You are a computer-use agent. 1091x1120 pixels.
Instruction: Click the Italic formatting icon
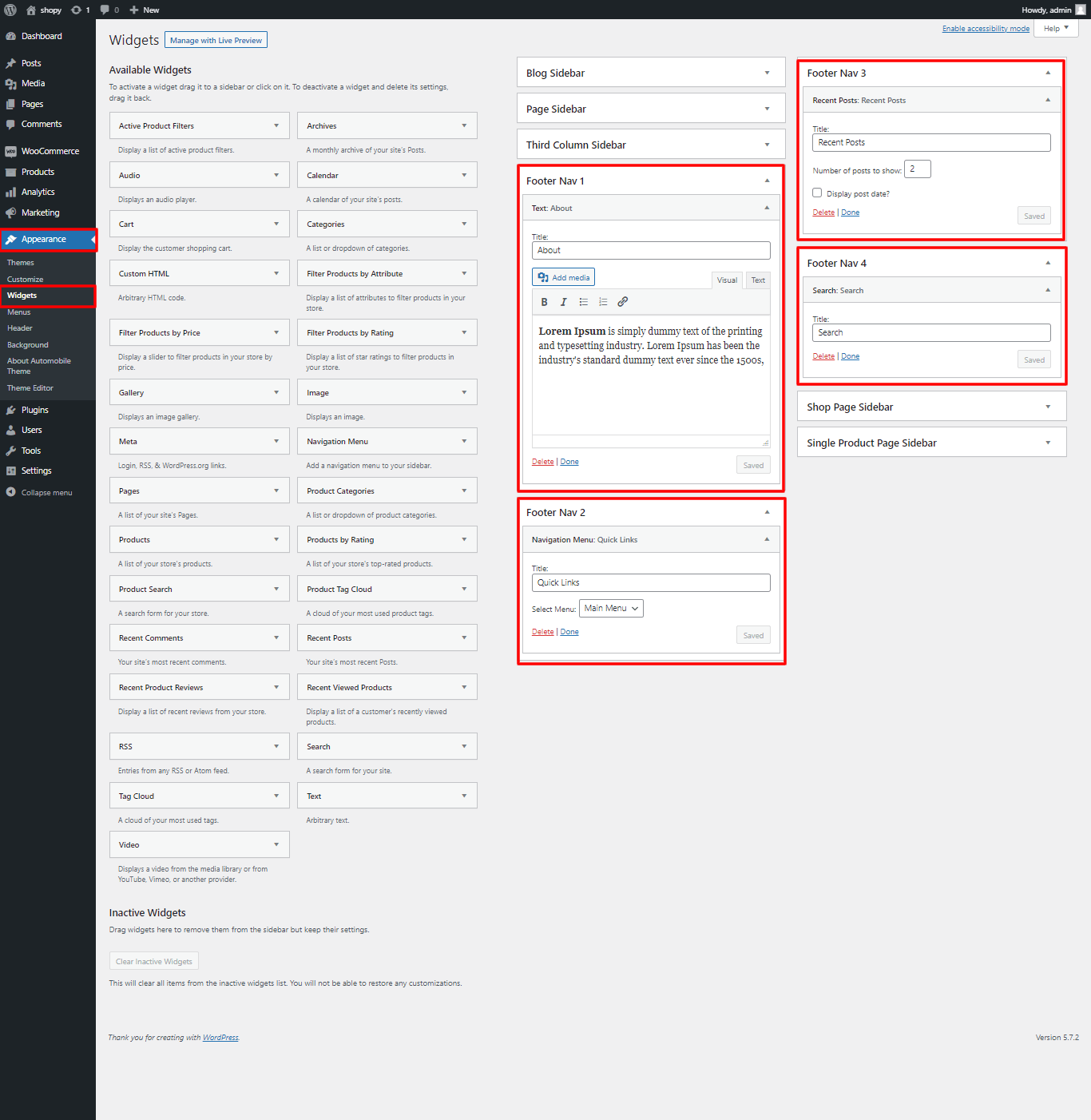coord(563,302)
